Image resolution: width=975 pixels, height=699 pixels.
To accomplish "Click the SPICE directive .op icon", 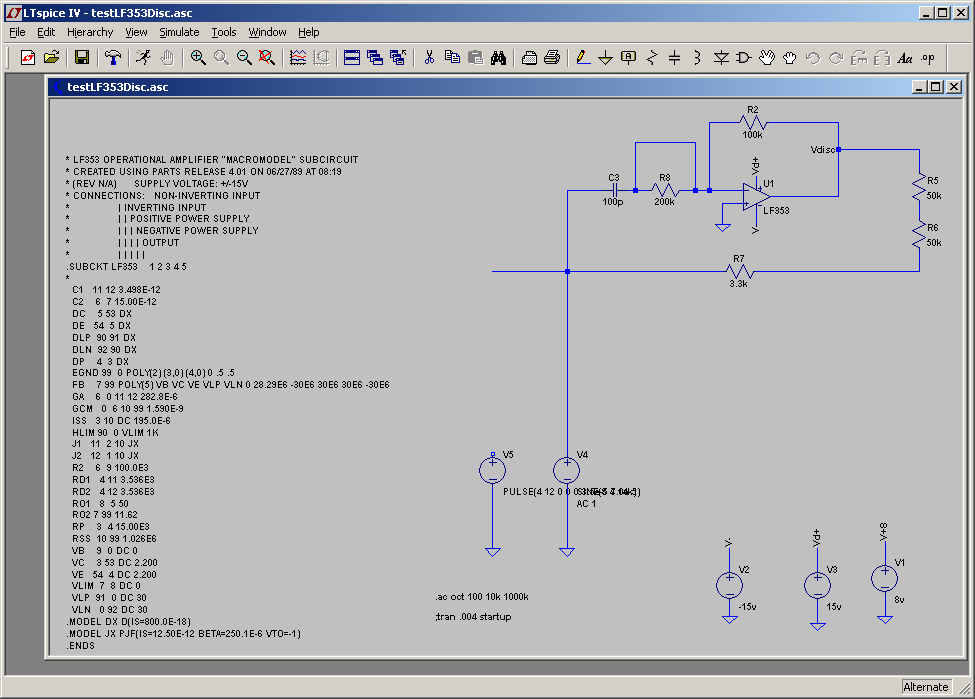I will [x=928, y=58].
